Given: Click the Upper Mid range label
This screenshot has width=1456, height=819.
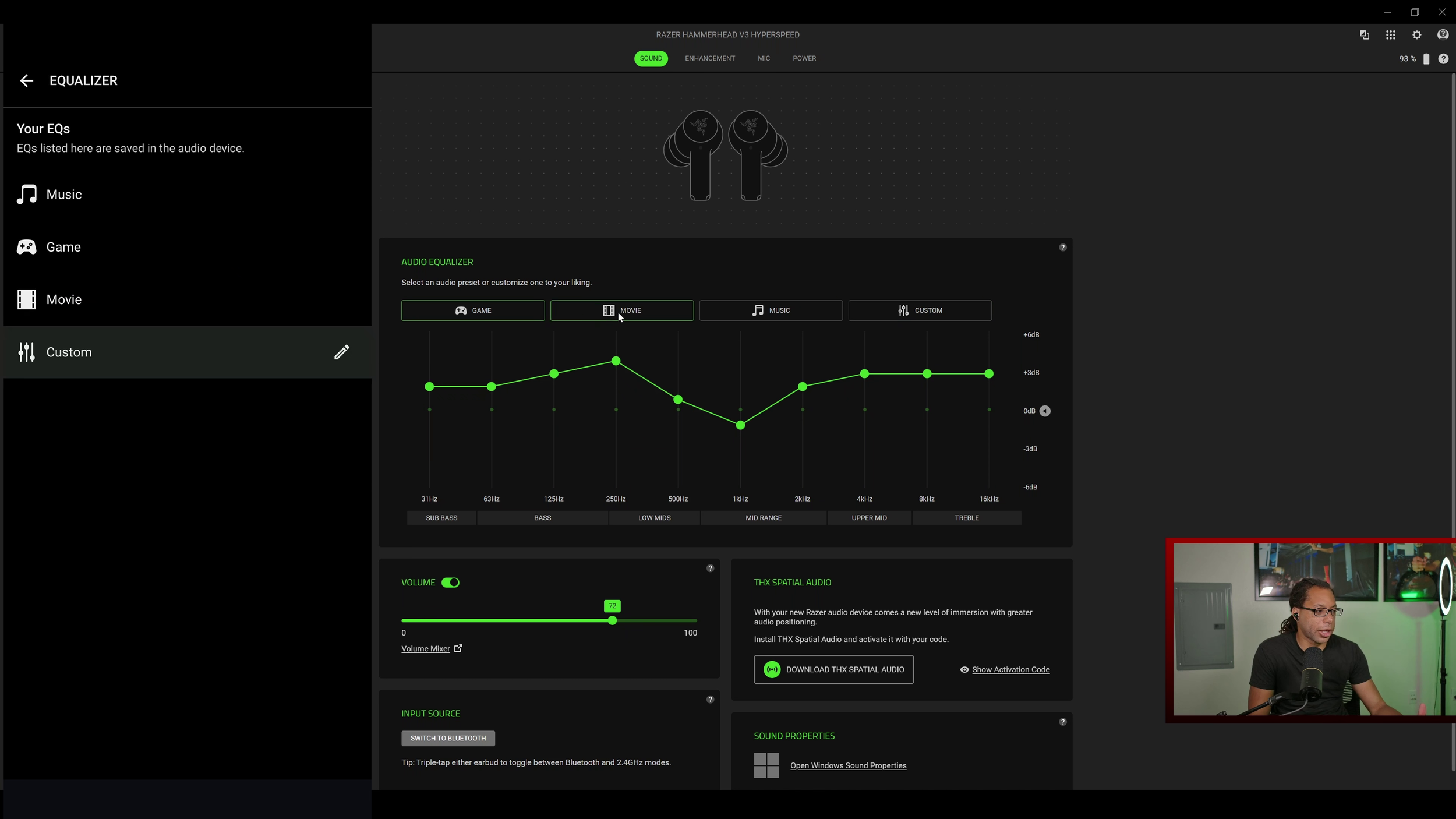Looking at the screenshot, I should pyautogui.click(x=870, y=518).
